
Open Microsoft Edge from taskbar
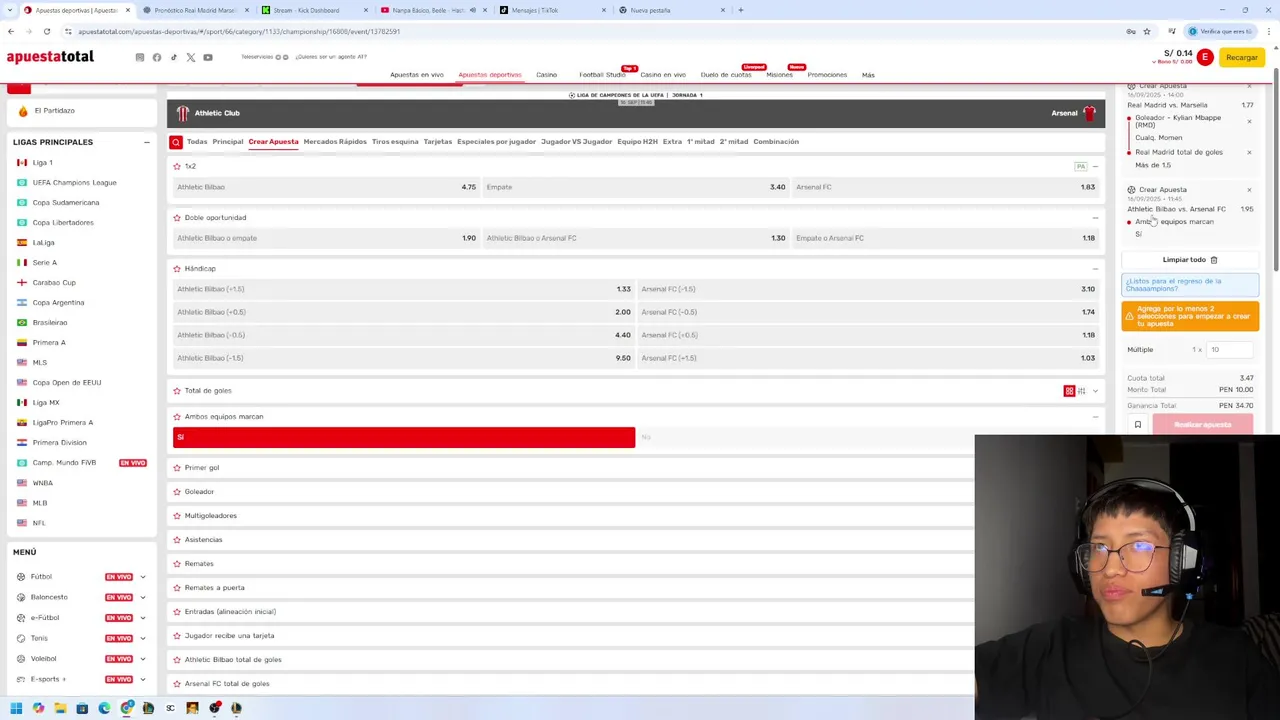[104, 708]
